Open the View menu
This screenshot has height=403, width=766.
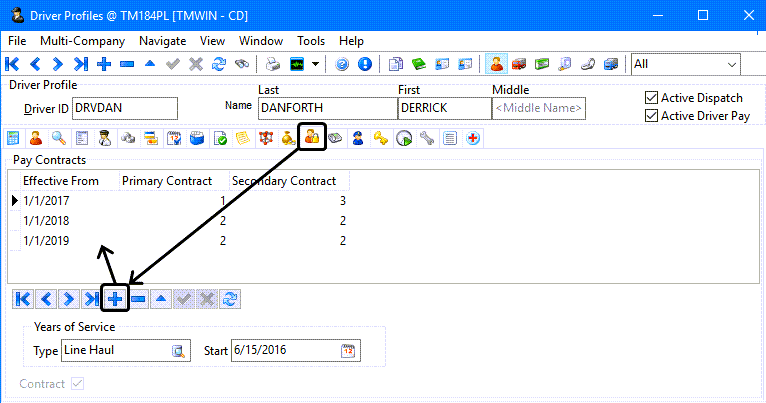coord(212,41)
